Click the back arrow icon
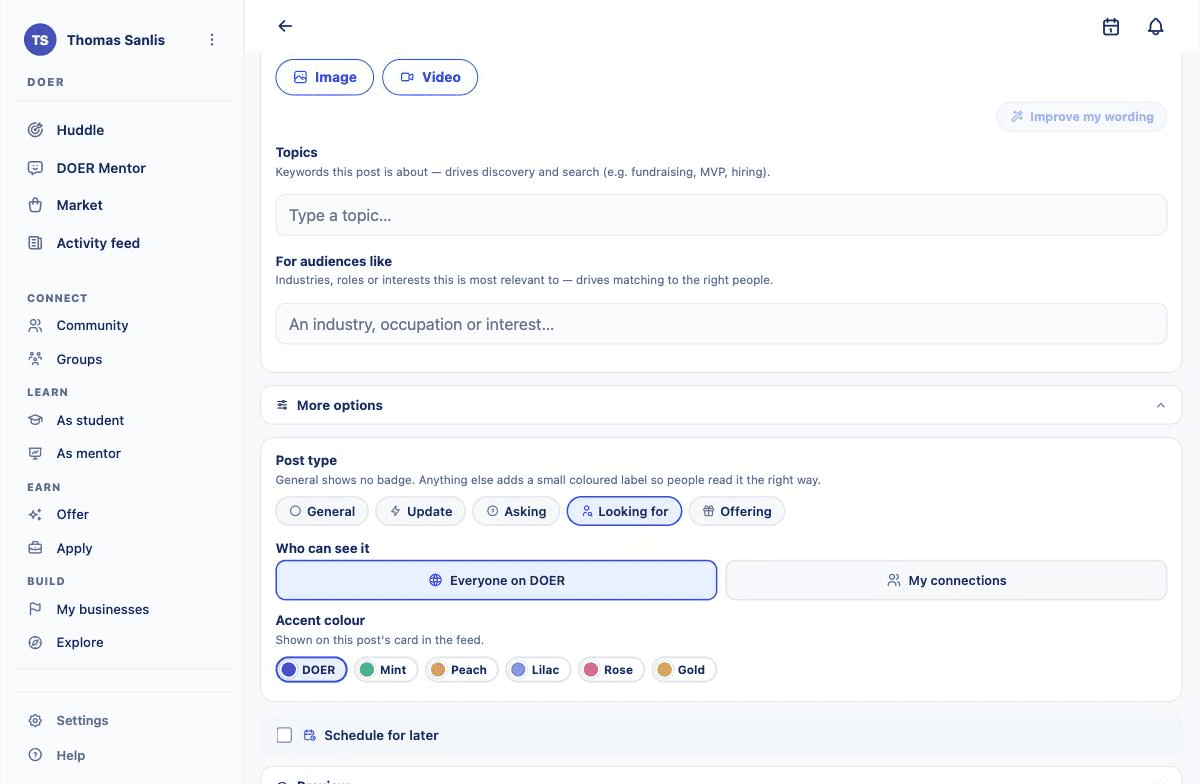The width and height of the screenshot is (1200, 784). click(x=285, y=26)
